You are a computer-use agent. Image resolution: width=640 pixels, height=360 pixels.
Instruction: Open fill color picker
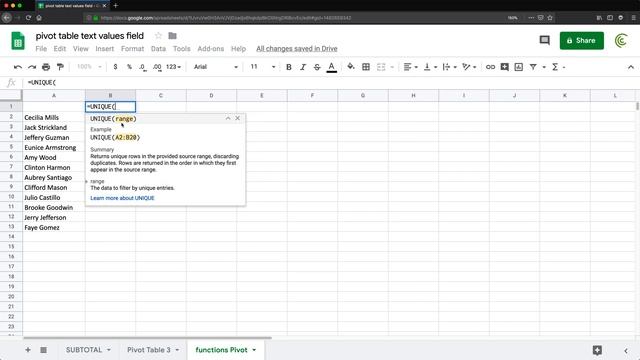[x=351, y=67]
